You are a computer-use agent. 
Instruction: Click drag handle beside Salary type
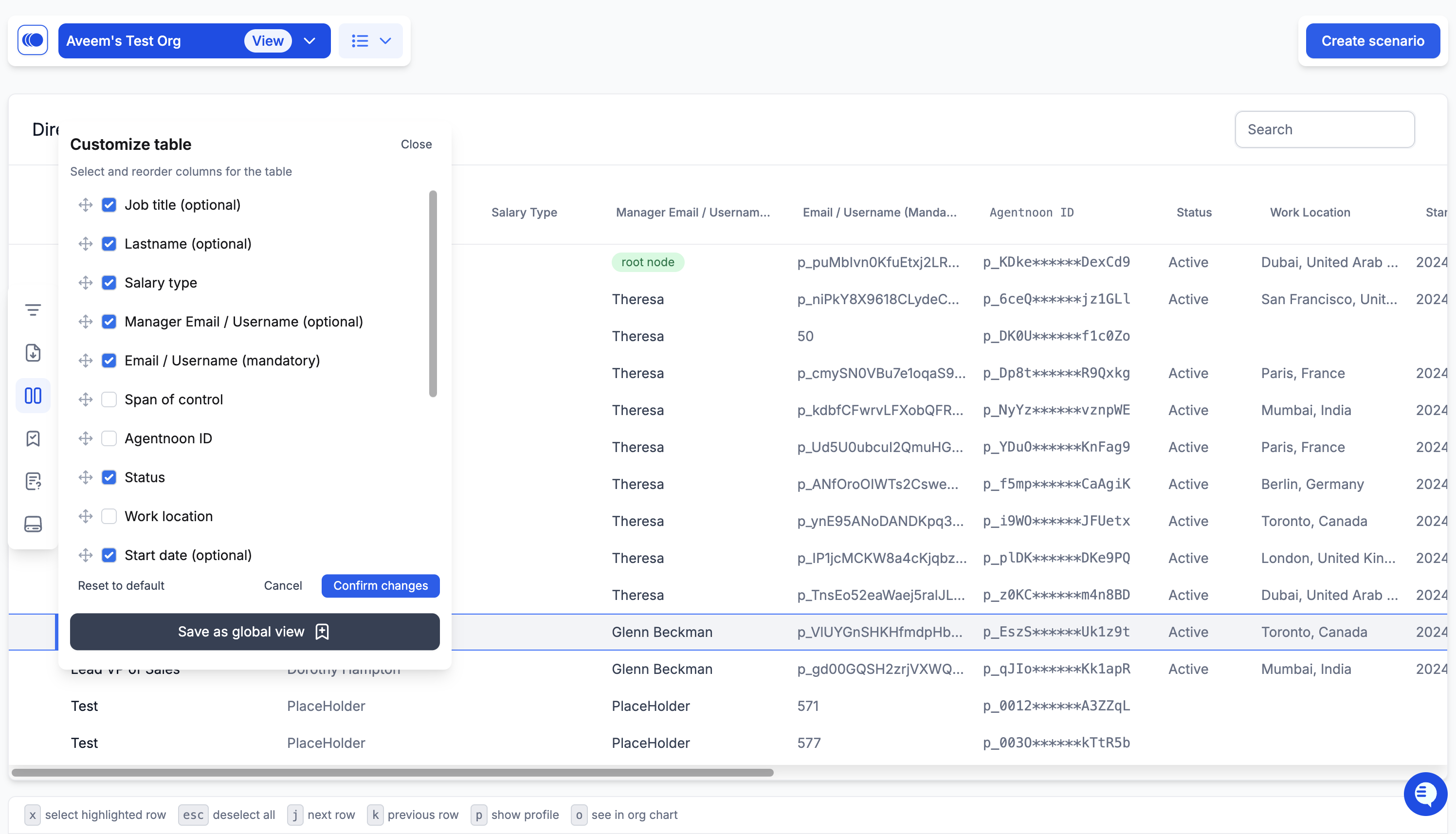point(85,283)
